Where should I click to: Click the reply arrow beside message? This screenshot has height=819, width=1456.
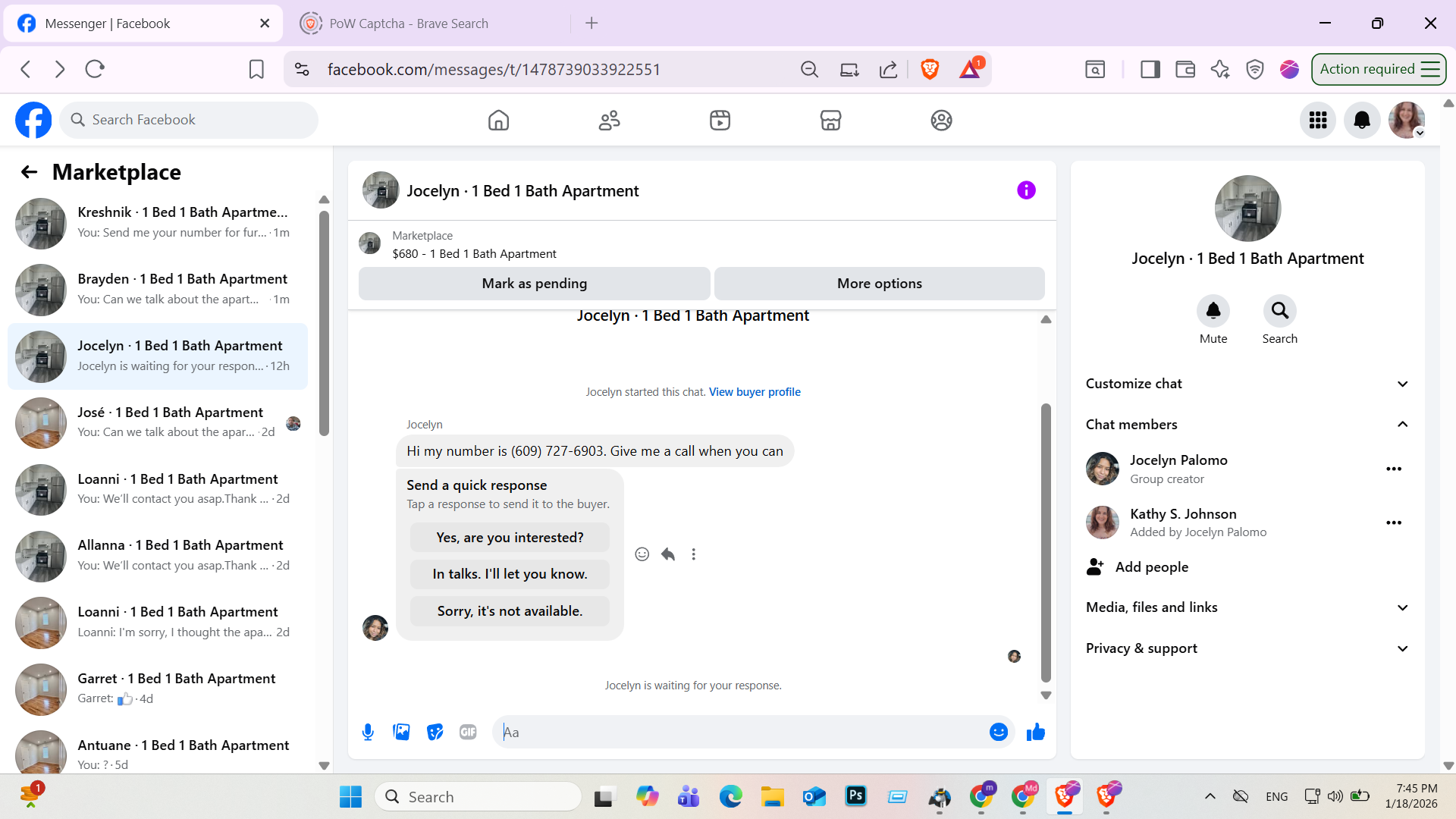pos(667,554)
